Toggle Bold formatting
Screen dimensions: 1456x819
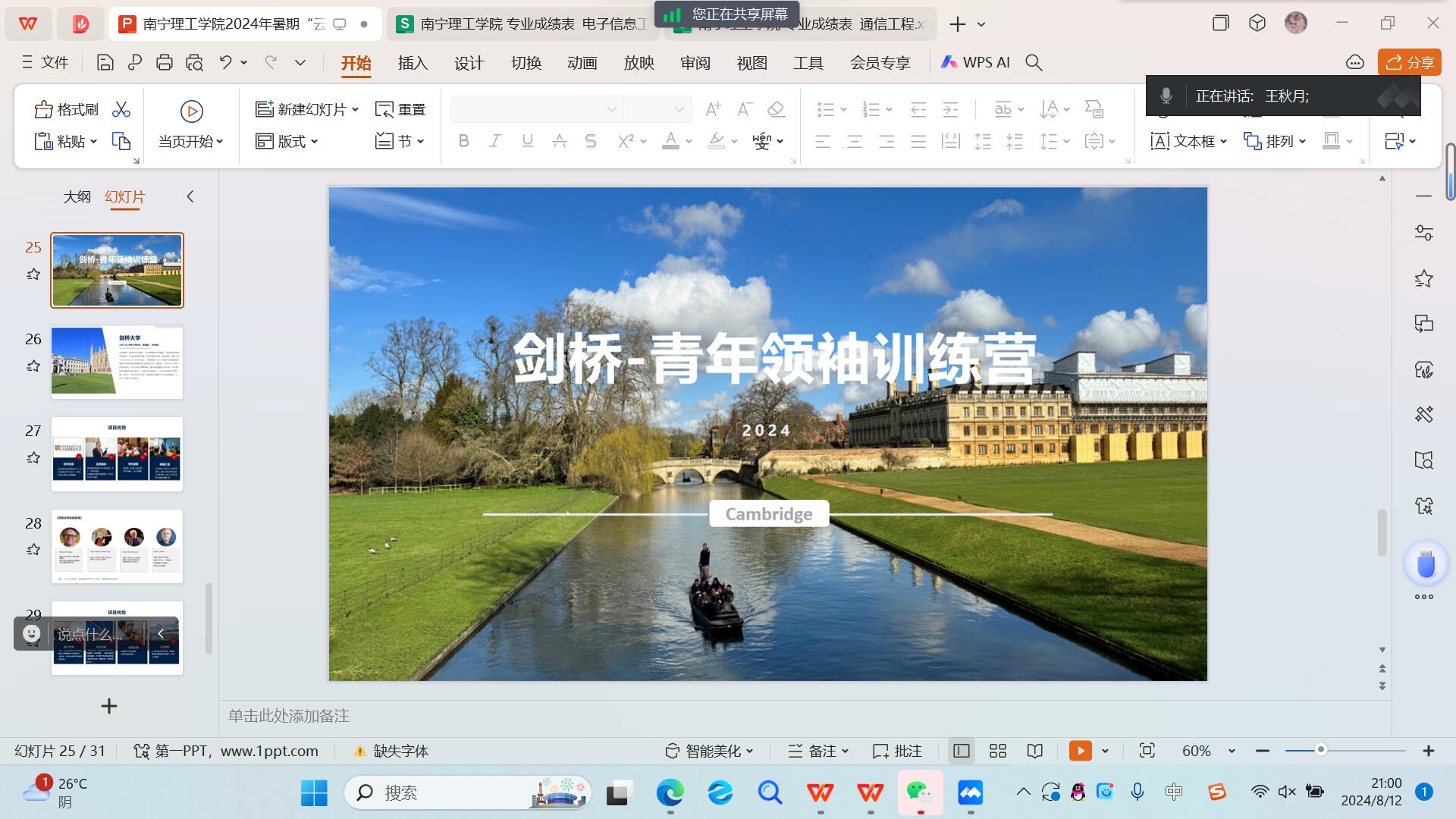click(463, 141)
